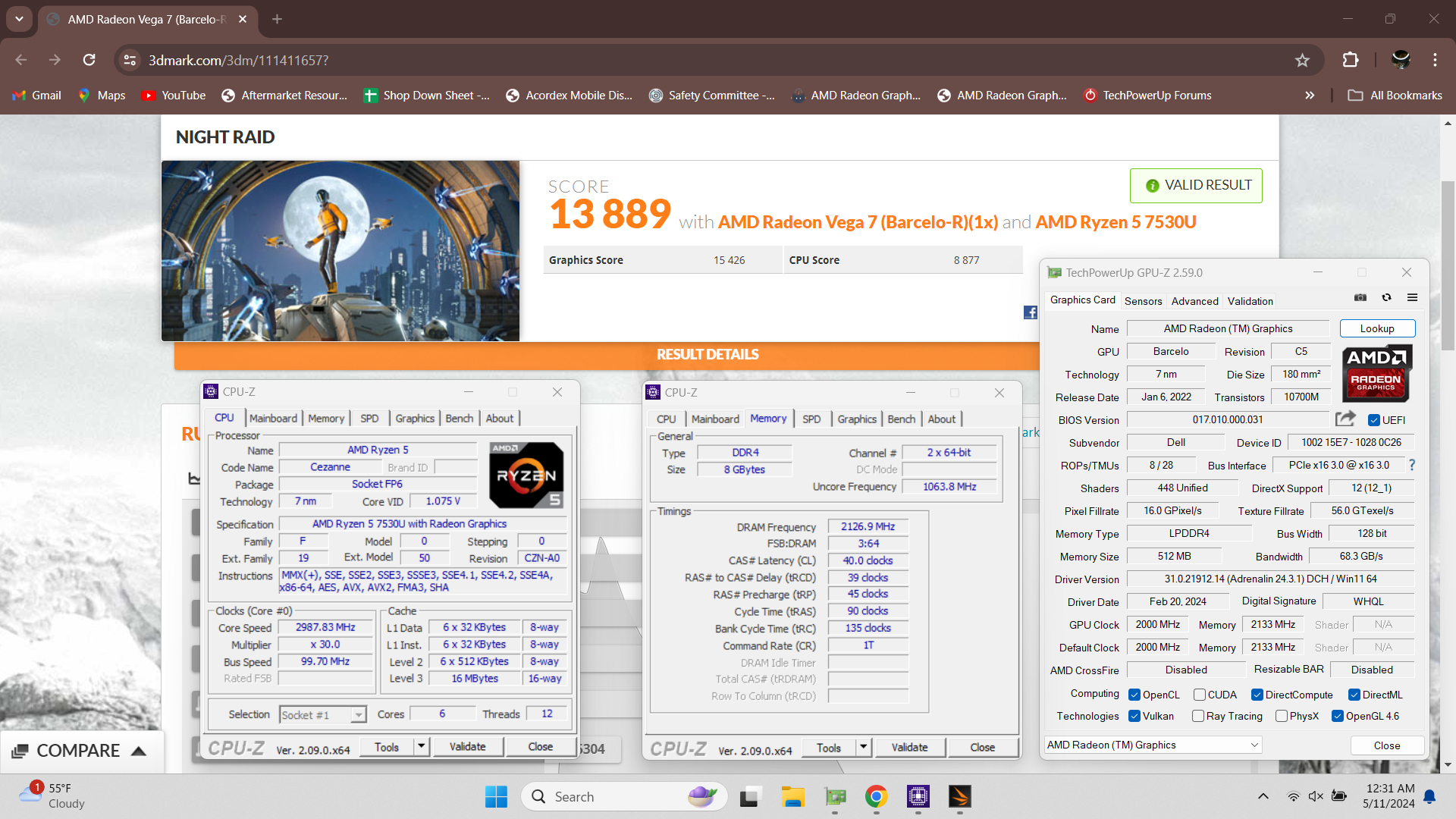Open SPD tab in right CPU-Z

click(x=811, y=419)
